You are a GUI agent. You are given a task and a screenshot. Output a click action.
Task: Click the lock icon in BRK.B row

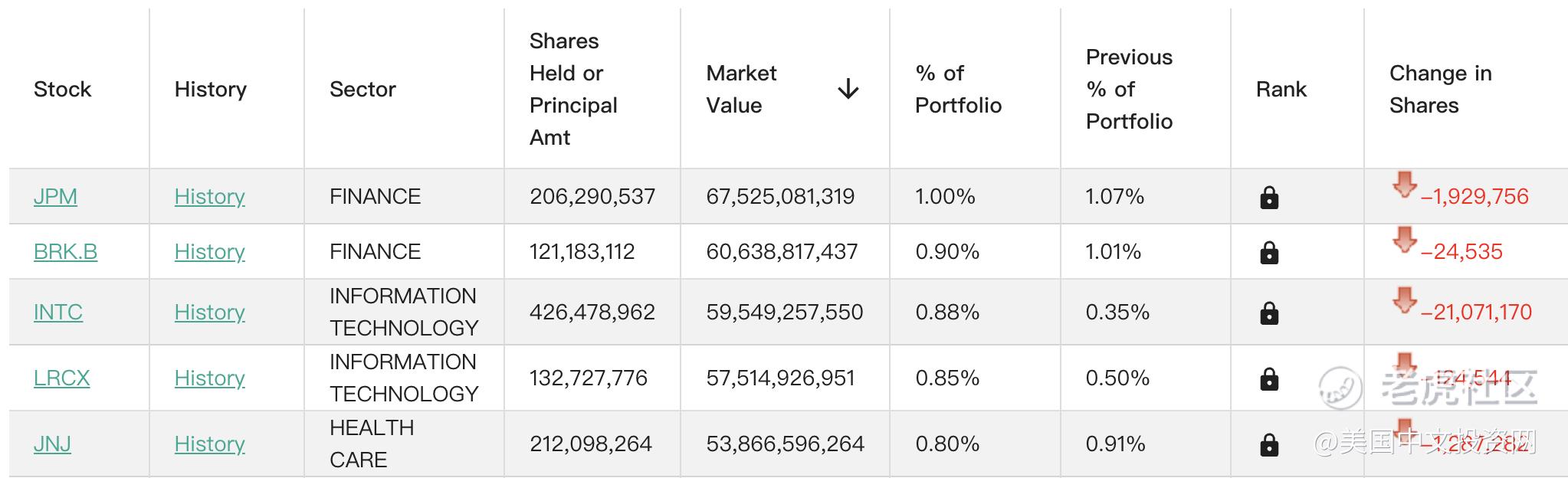tap(1269, 253)
